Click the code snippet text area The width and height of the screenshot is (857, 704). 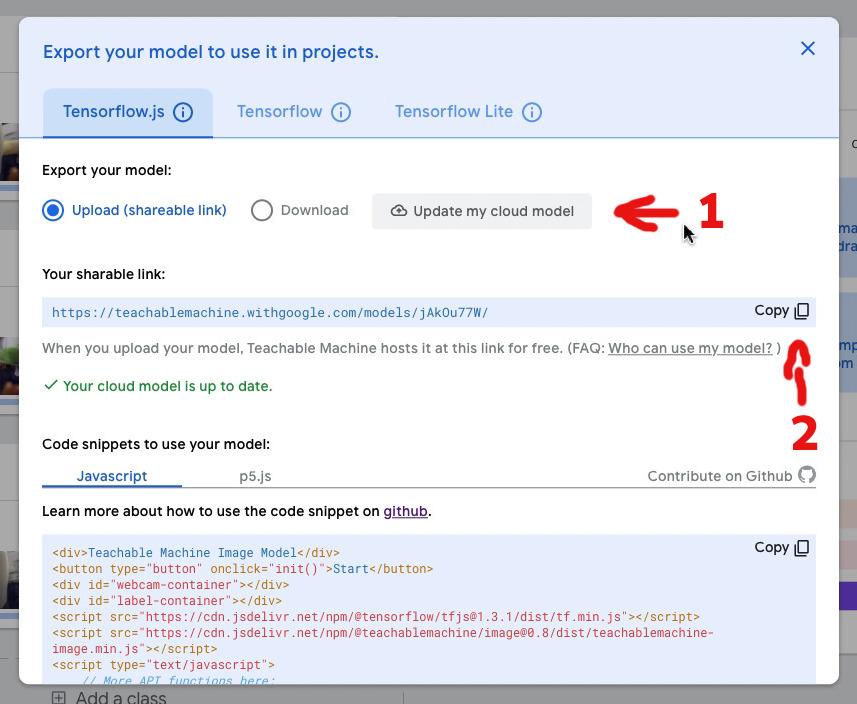[x=428, y=609]
